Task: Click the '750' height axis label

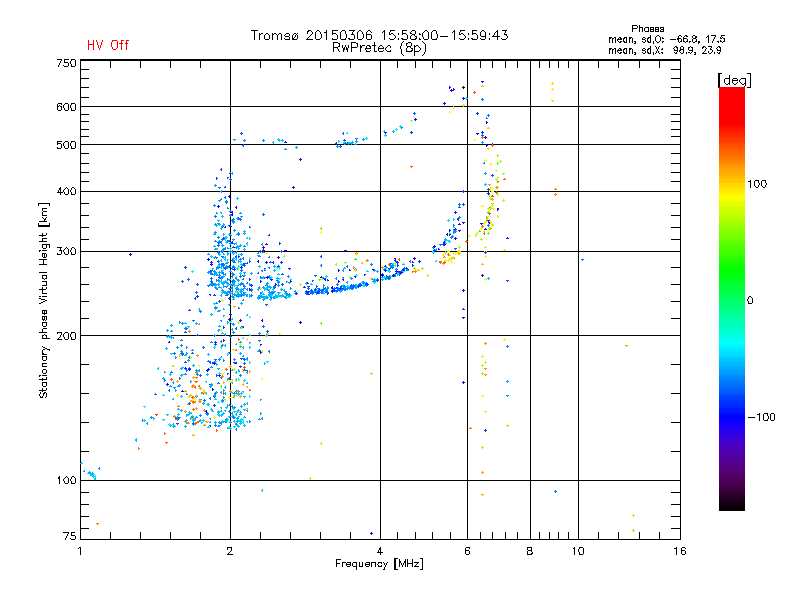Action: pyautogui.click(x=66, y=63)
